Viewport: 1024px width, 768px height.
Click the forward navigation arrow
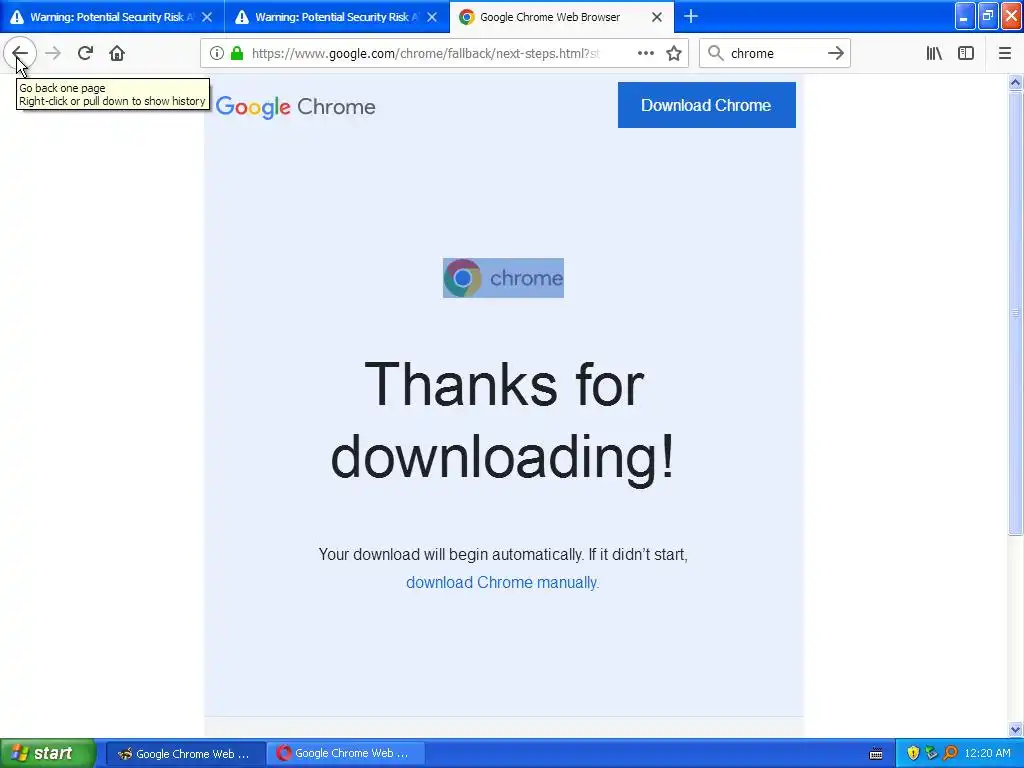pyautogui.click(x=54, y=54)
